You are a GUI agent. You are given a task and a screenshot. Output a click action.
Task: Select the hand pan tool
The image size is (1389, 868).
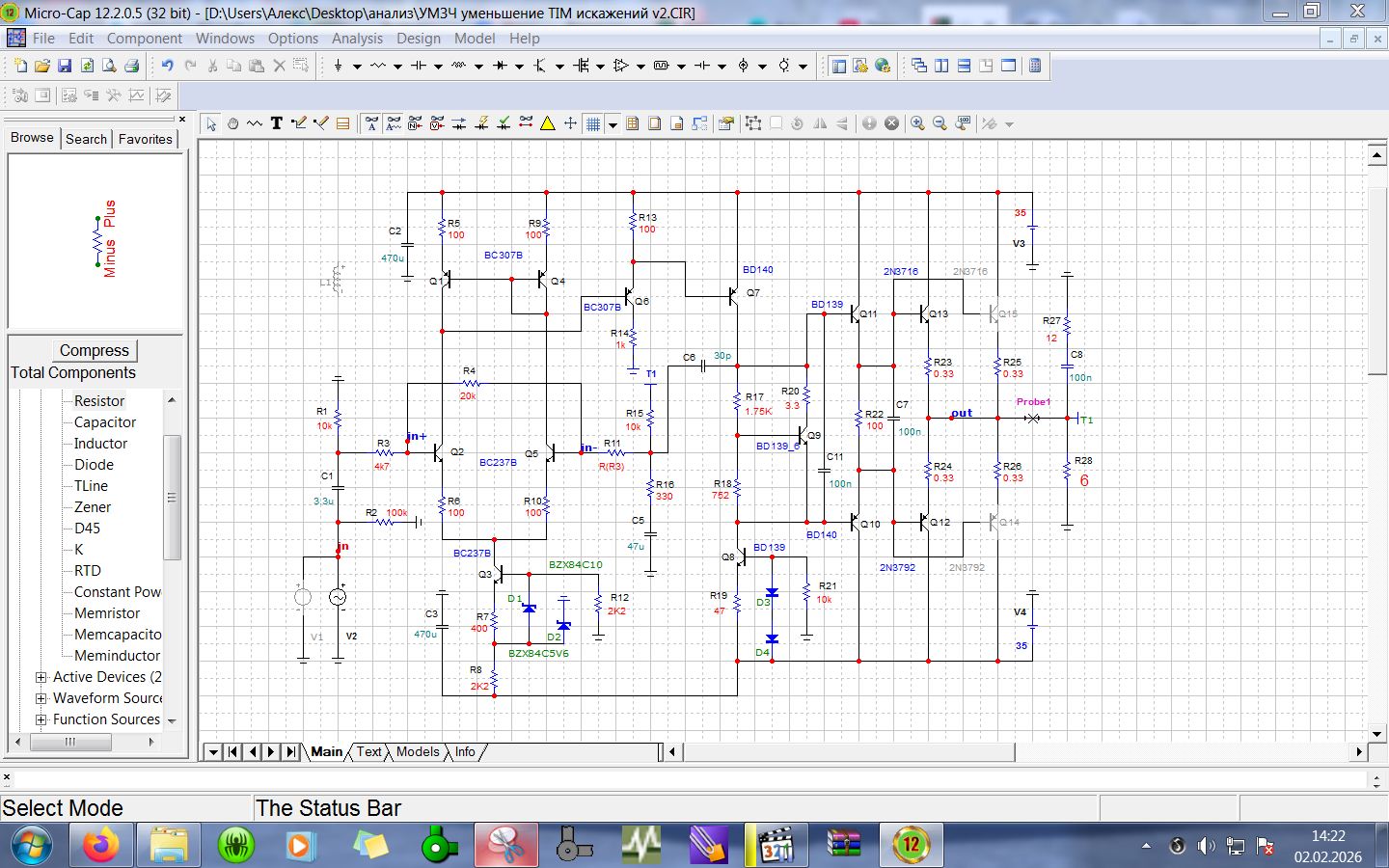click(x=232, y=123)
